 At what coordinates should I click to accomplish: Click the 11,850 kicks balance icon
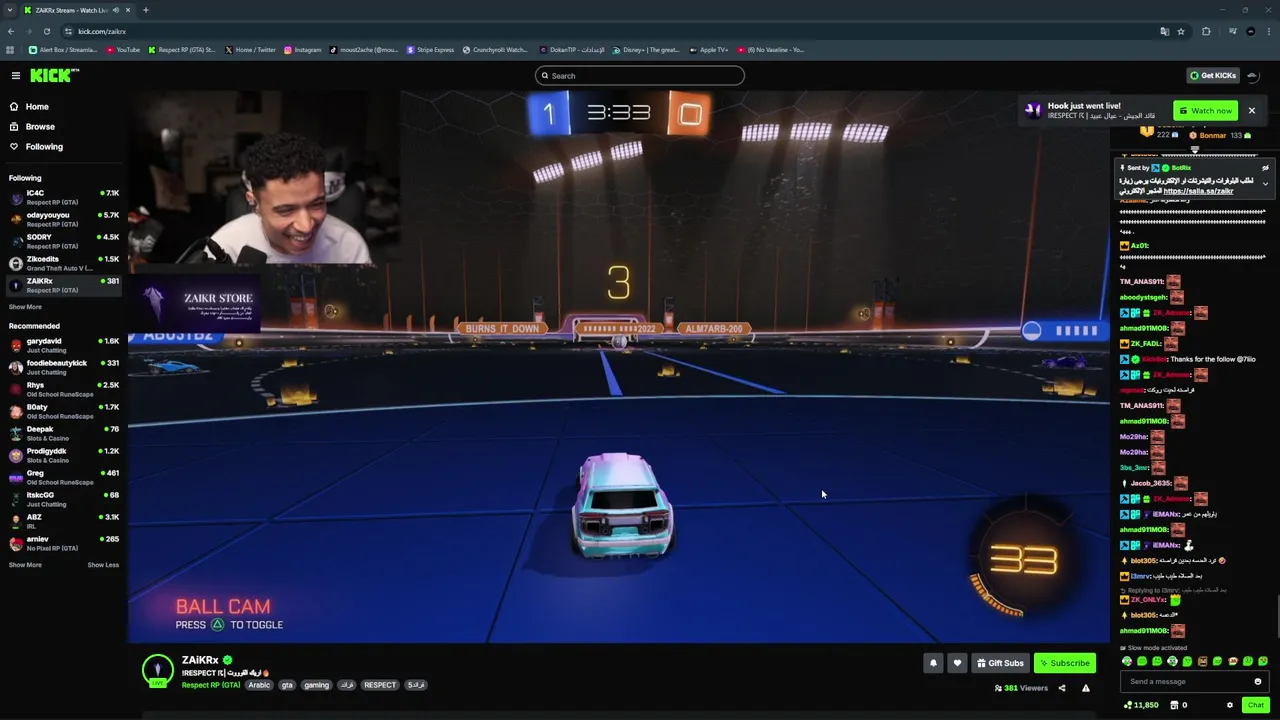[1141, 705]
